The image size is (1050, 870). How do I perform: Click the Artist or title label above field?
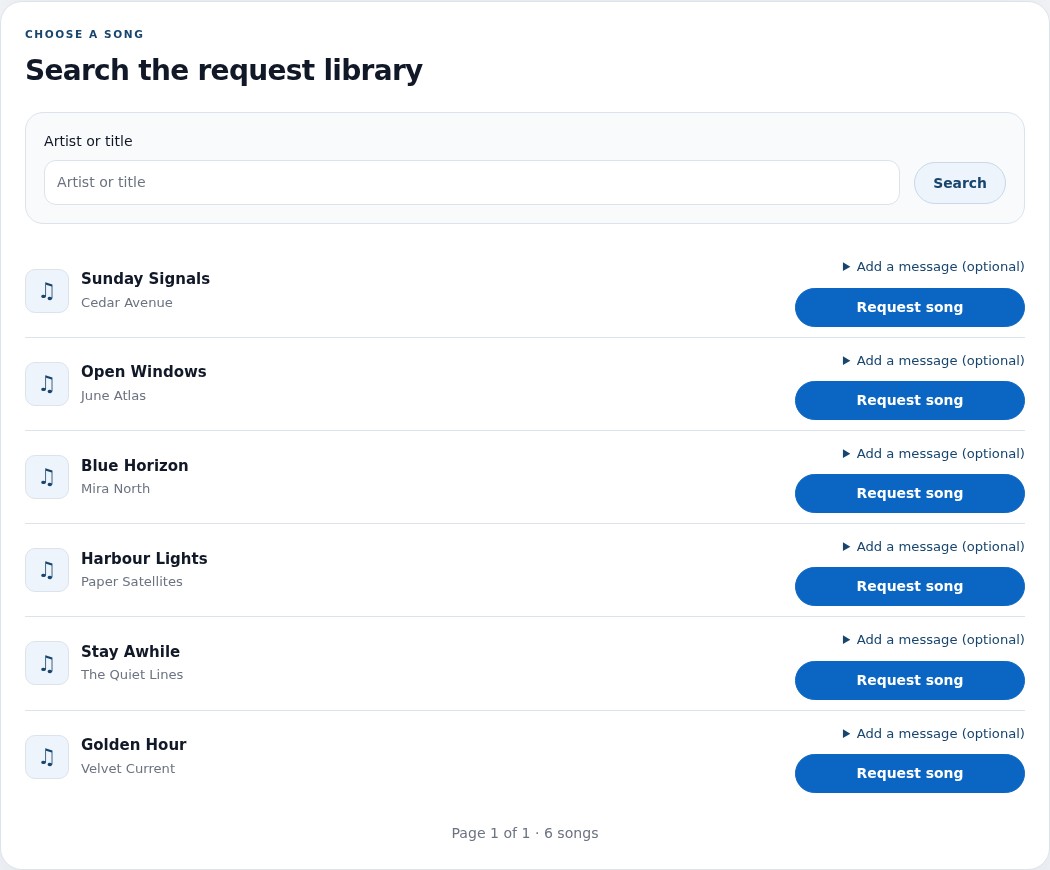88,141
